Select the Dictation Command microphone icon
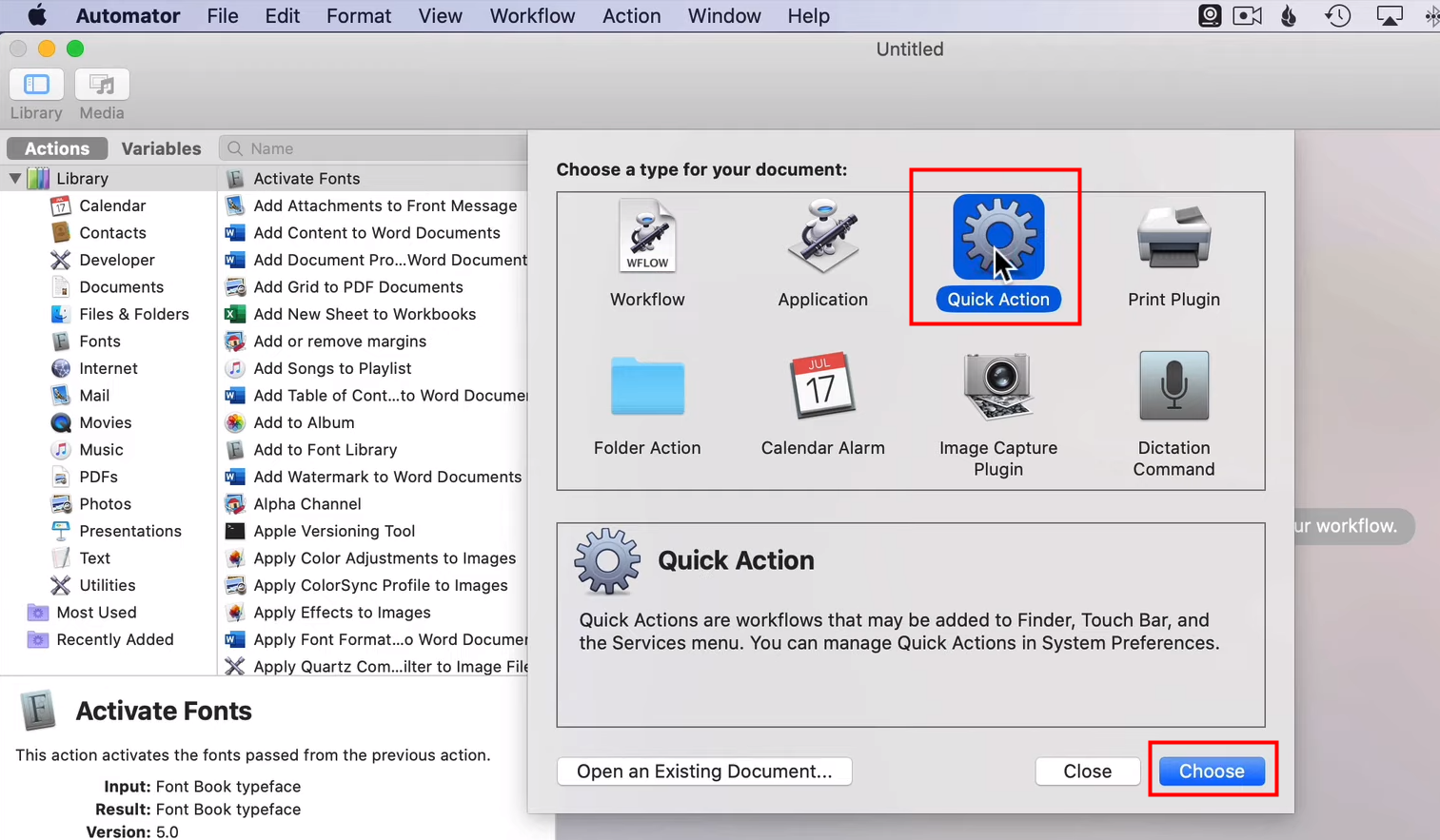 tap(1174, 385)
